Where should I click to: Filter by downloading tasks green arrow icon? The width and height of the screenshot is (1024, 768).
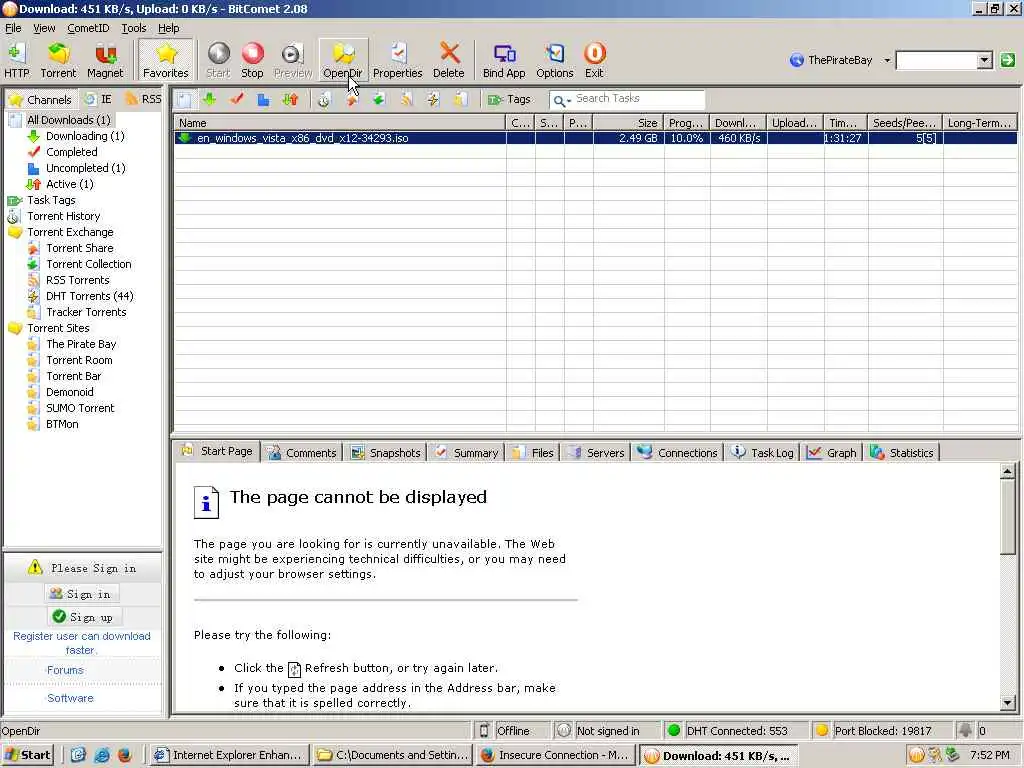[210, 99]
